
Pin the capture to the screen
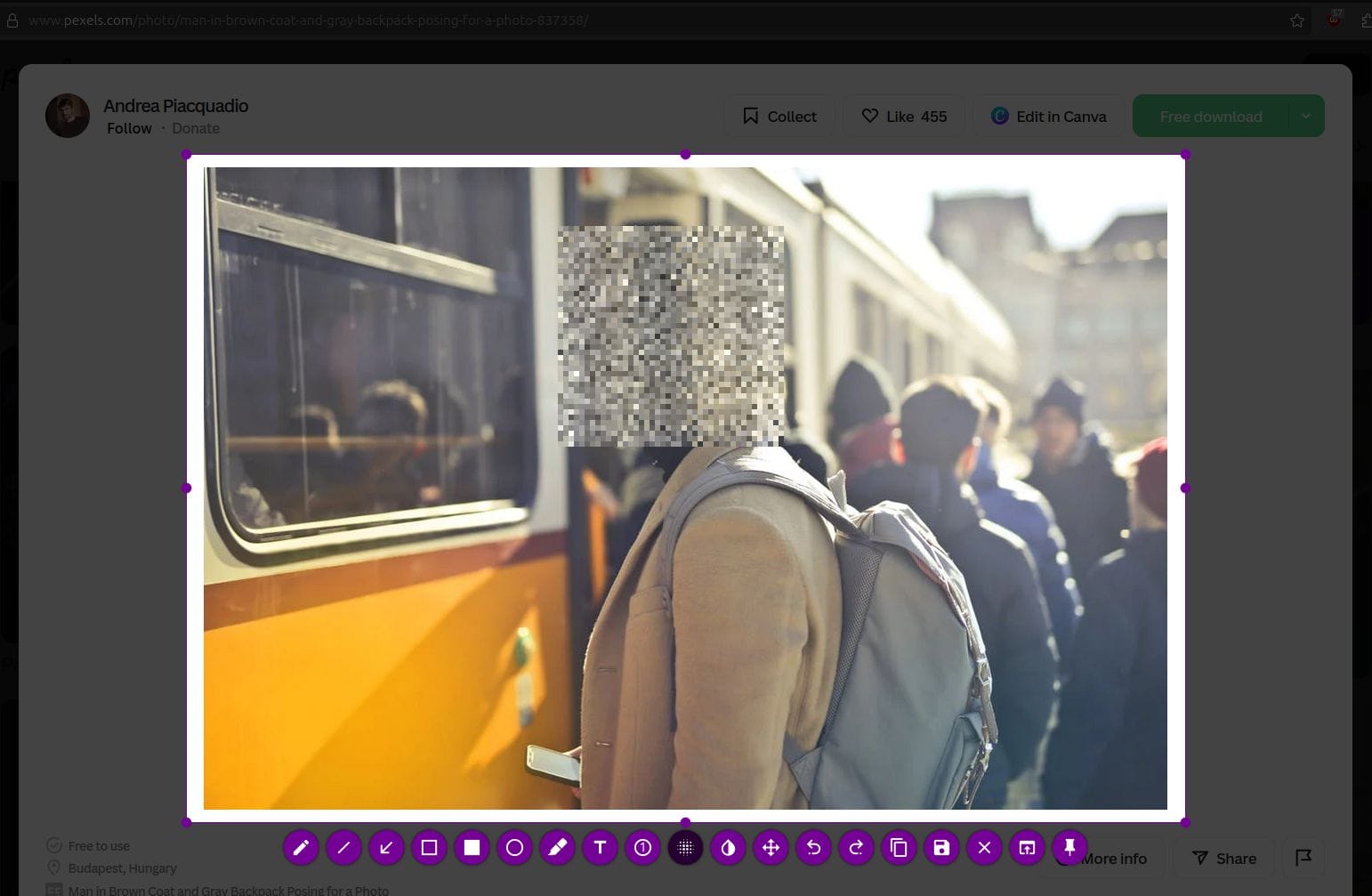tap(1069, 847)
